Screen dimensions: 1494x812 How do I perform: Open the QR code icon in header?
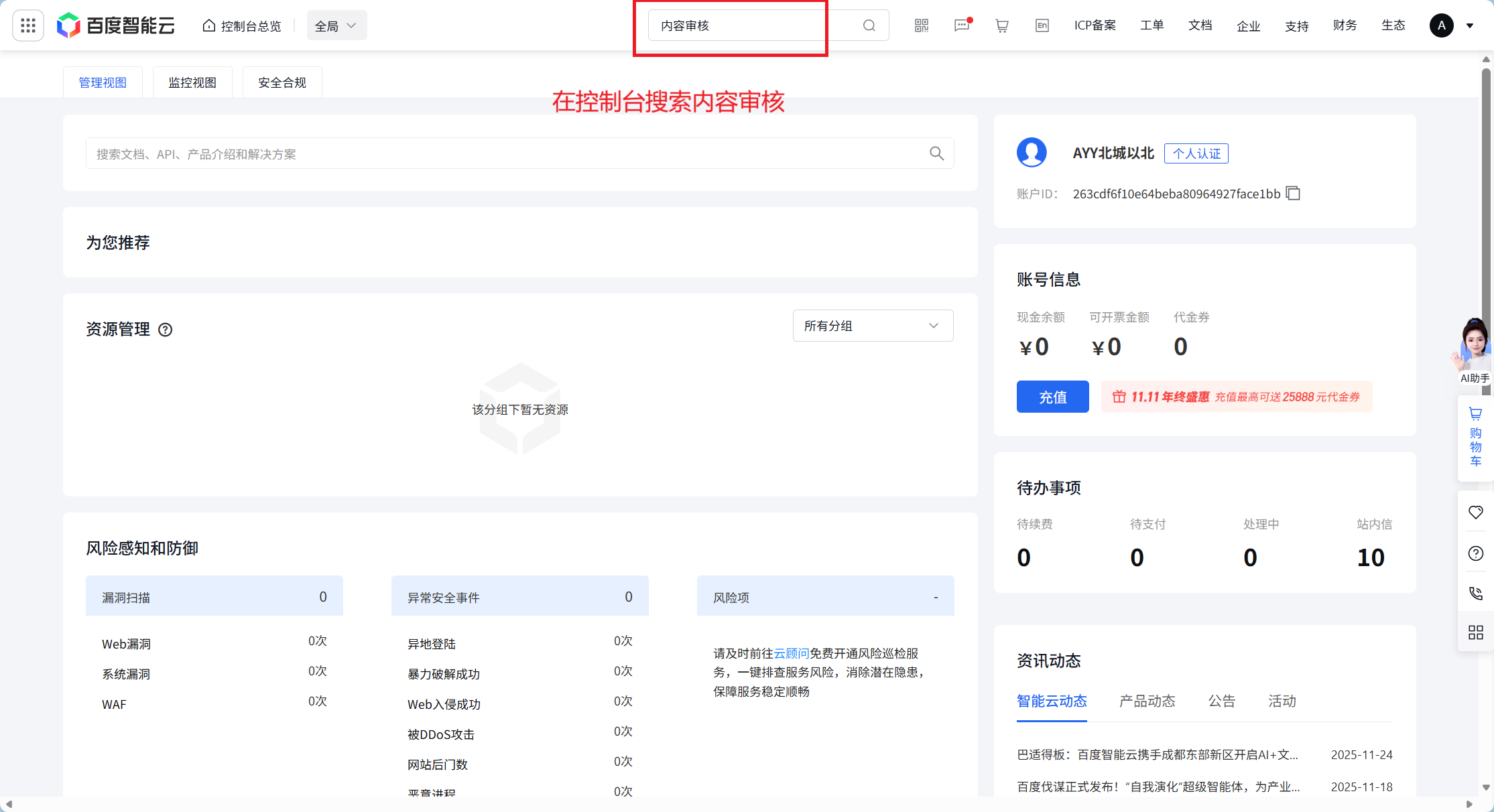(922, 25)
